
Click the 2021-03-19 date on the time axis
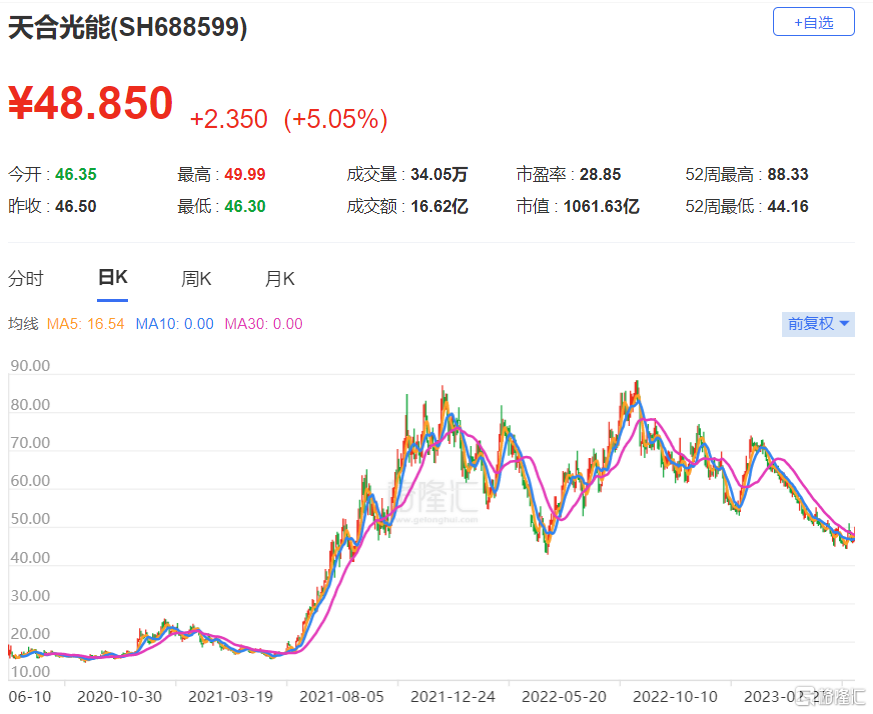pos(230,697)
